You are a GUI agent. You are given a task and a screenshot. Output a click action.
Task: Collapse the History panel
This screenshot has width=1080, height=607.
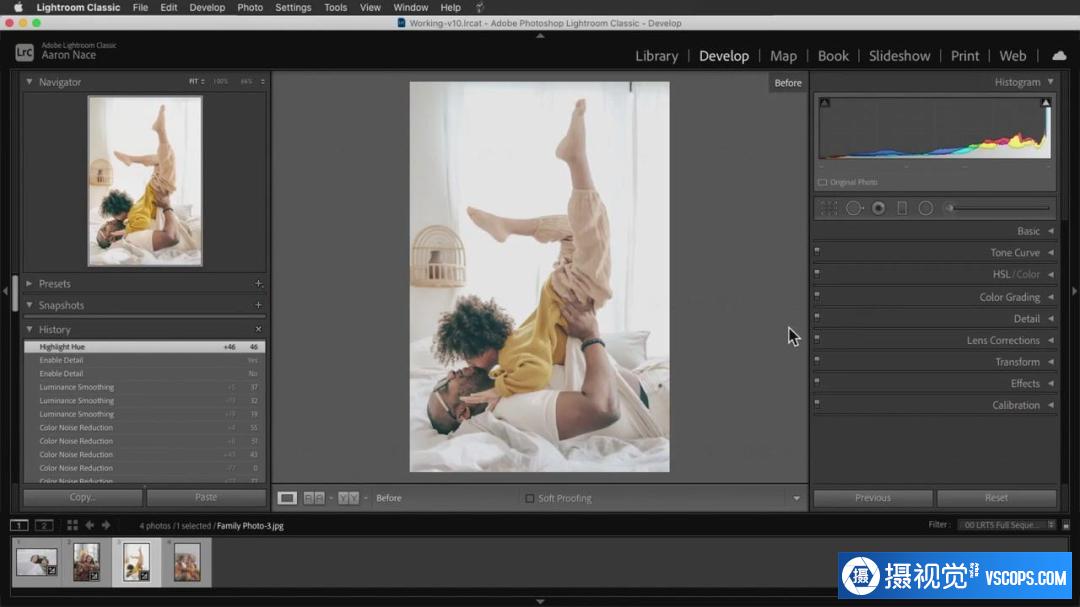point(29,329)
